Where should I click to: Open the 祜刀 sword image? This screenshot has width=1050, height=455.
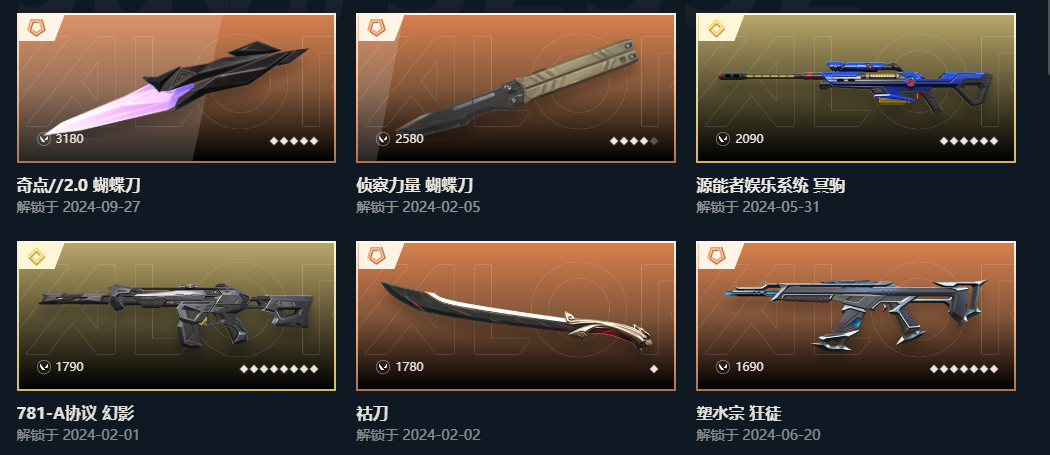tap(516, 314)
